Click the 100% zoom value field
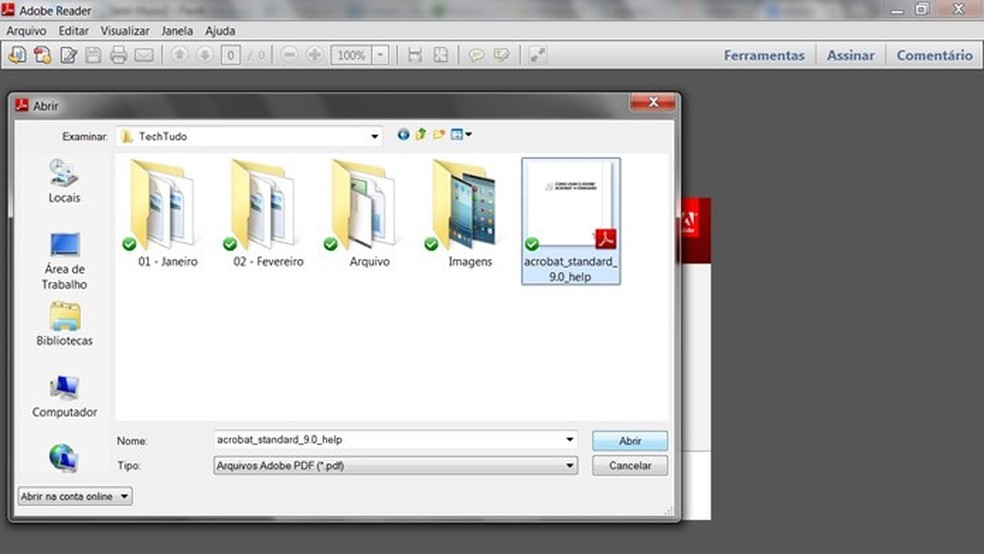Image resolution: width=984 pixels, height=554 pixels. coord(351,55)
